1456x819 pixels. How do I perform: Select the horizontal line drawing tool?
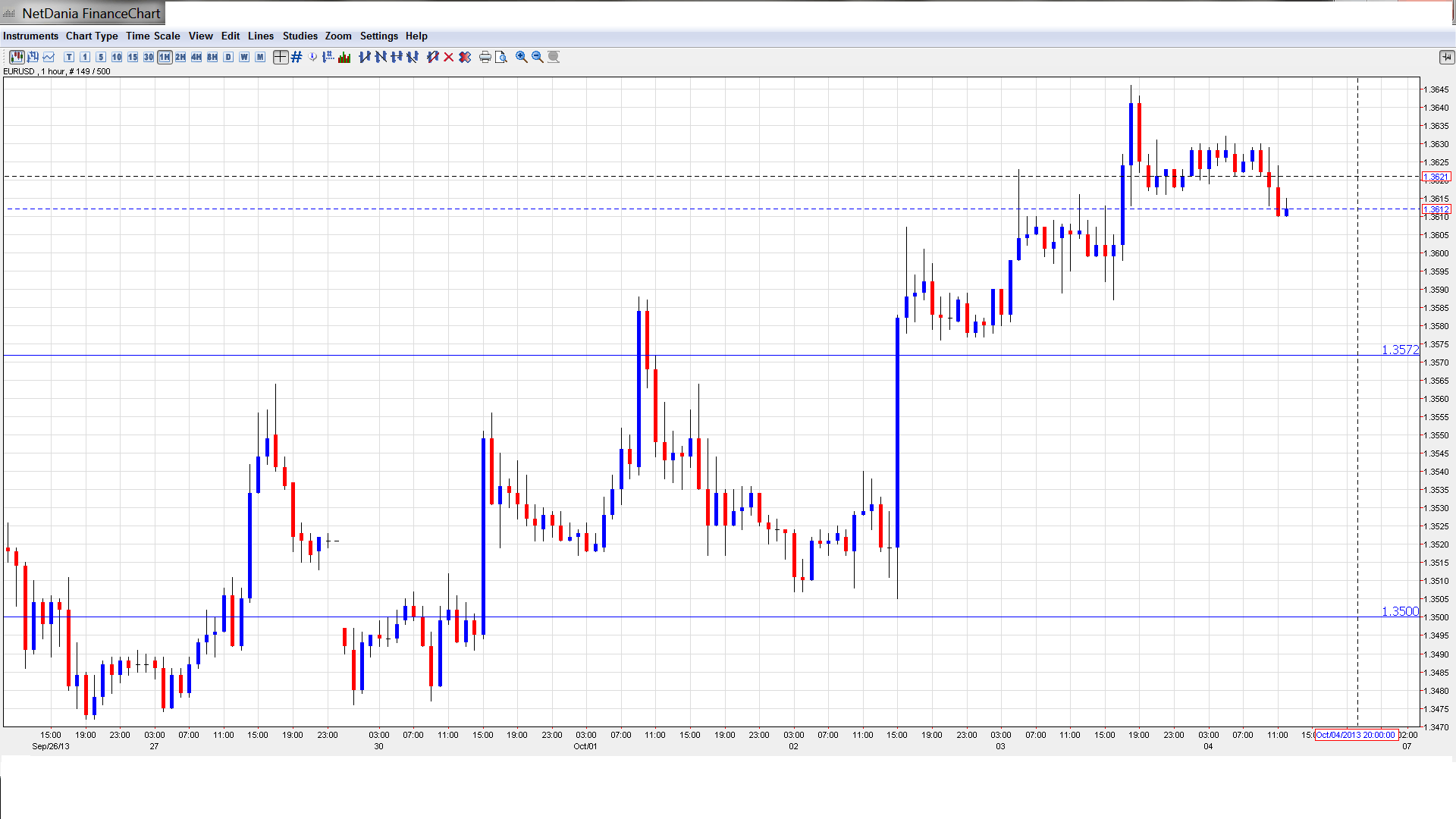coord(397,57)
